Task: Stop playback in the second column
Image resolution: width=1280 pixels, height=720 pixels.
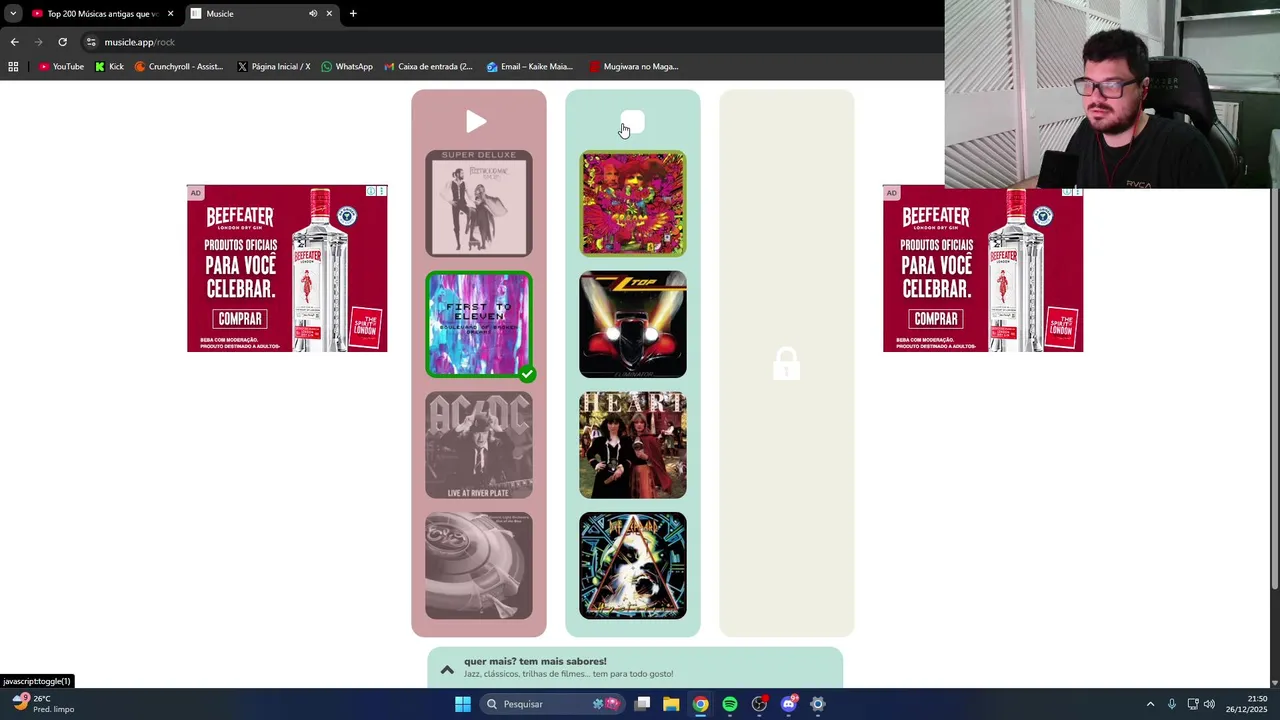Action: 632,122
